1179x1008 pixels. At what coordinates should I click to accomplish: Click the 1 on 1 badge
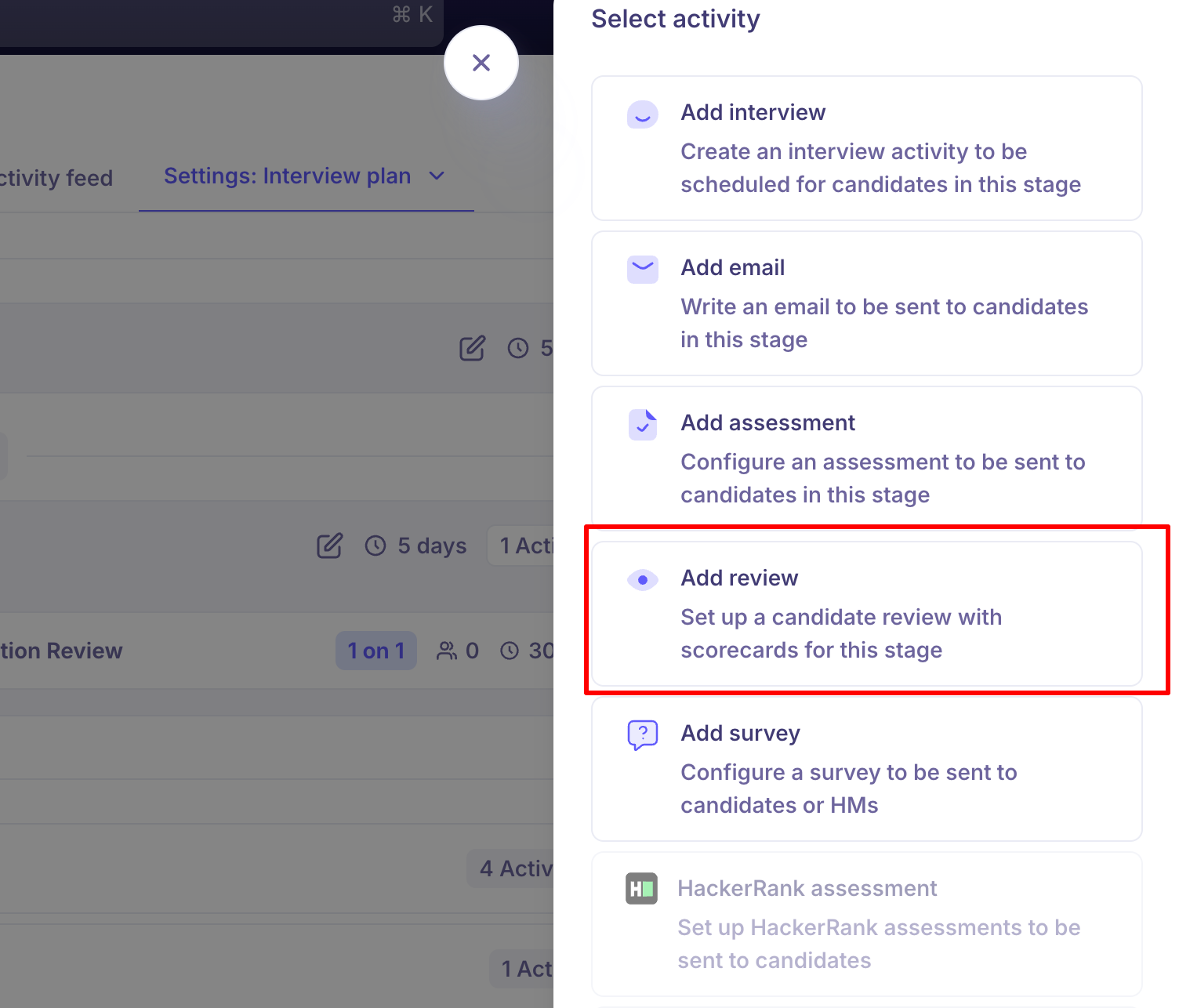pos(375,651)
